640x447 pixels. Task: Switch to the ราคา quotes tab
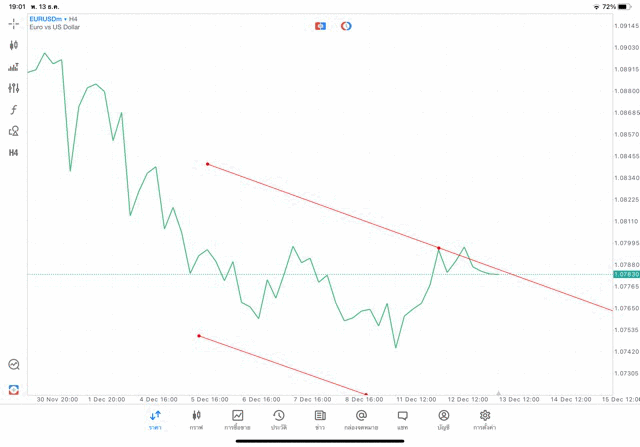155,420
